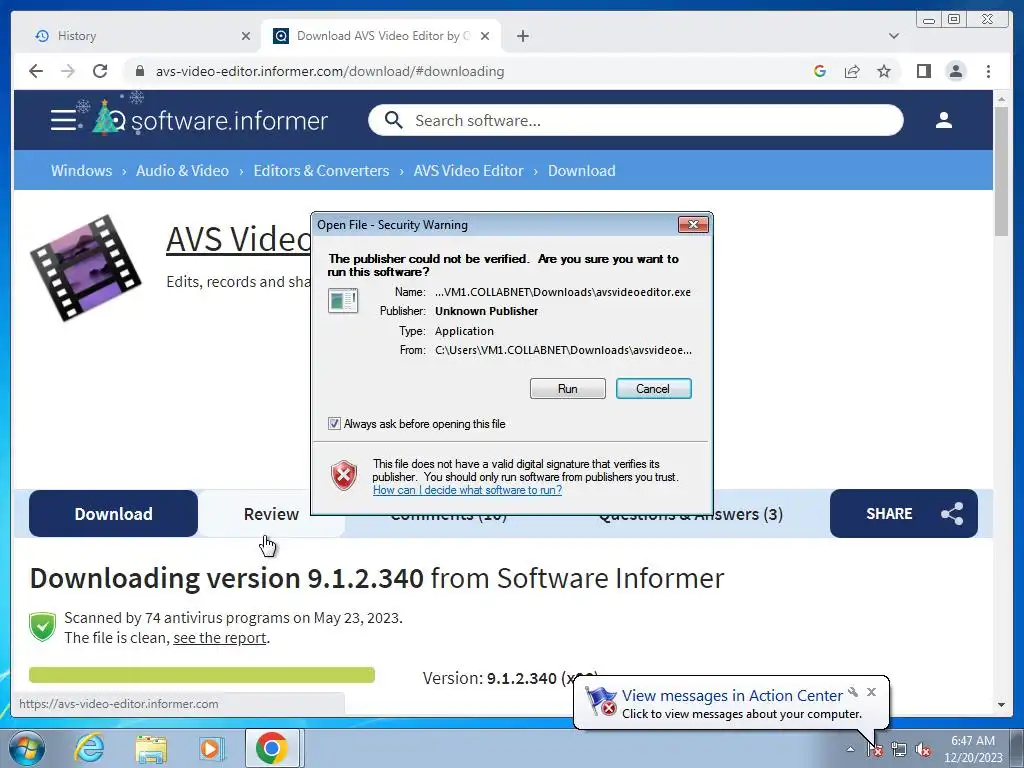Cancel the Security Warning dialog

pos(653,389)
